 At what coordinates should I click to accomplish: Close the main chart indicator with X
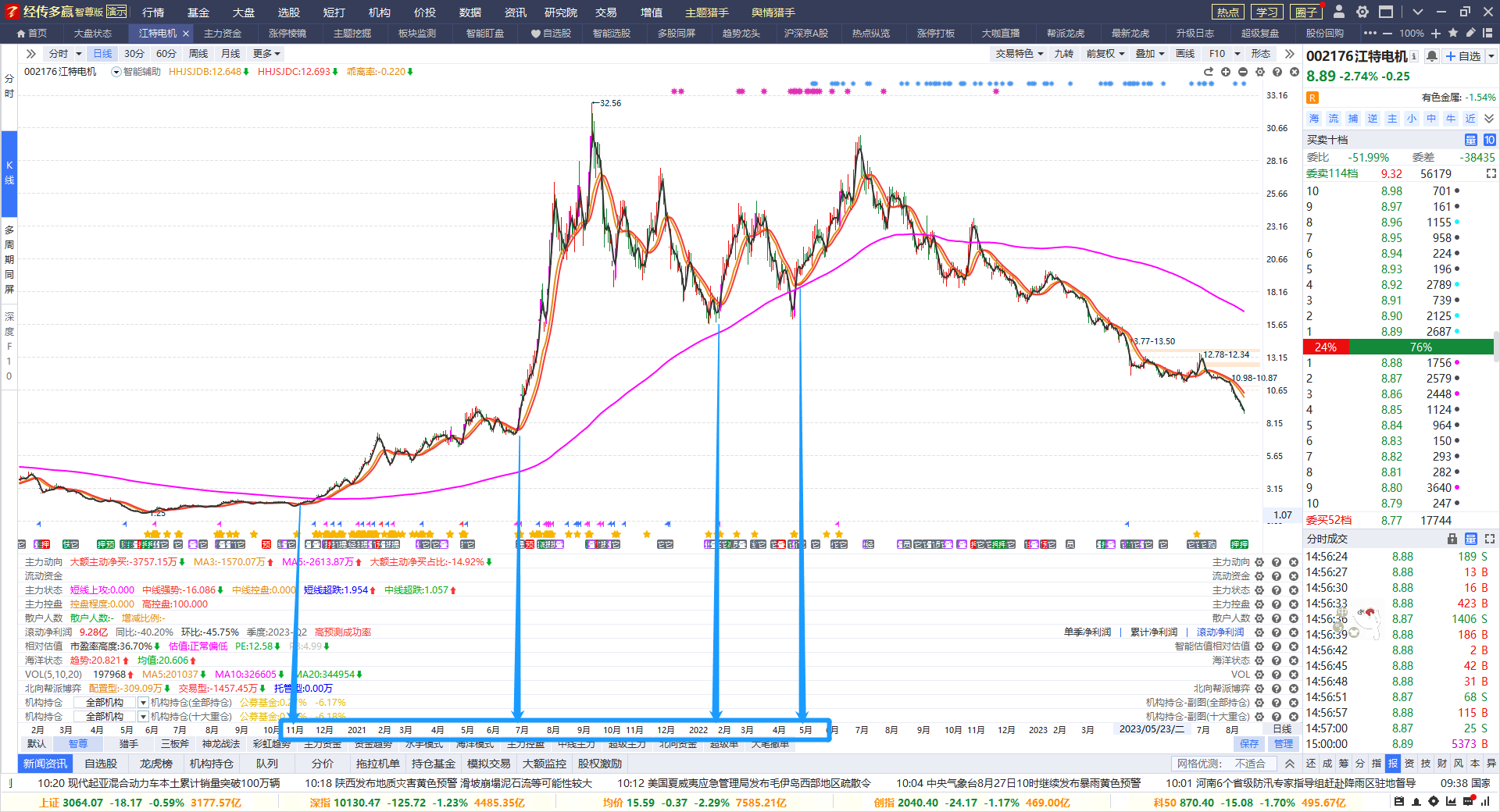(x=1295, y=72)
